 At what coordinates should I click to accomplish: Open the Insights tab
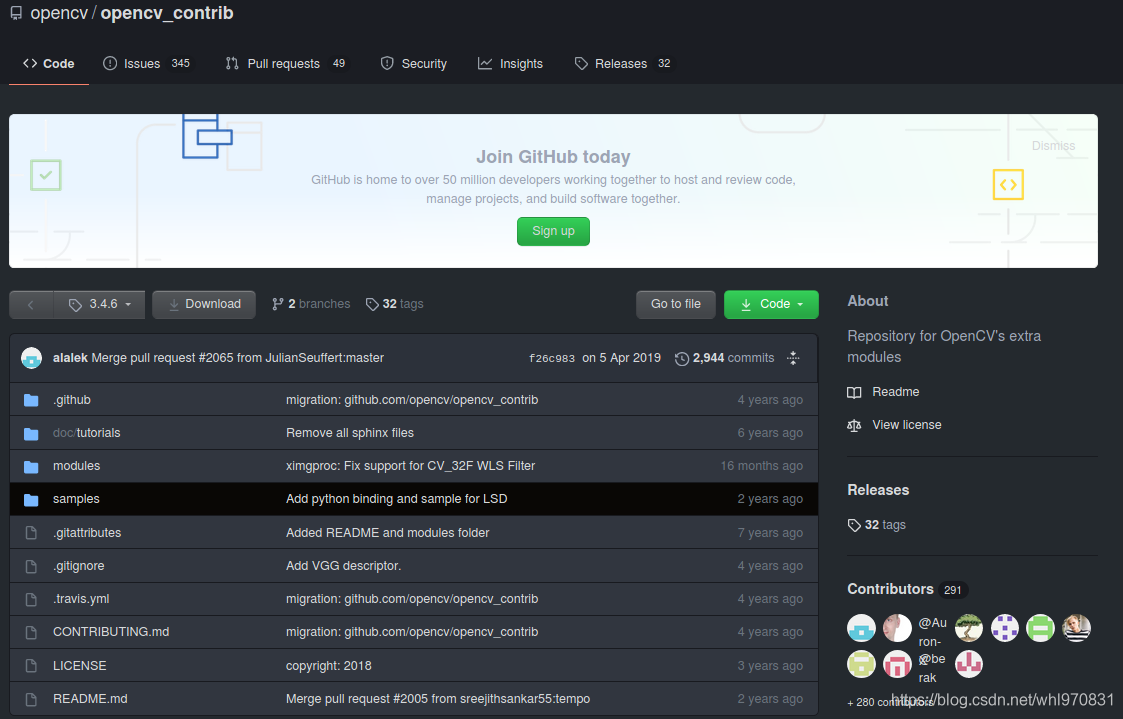tap(511, 64)
